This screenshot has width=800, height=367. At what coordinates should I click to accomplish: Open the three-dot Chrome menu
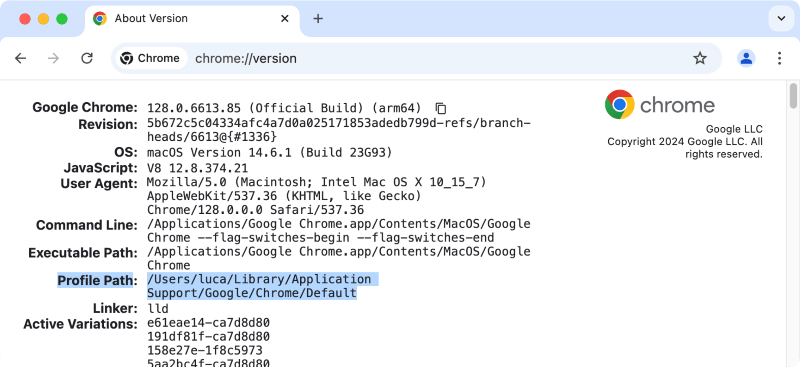(x=779, y=58)
